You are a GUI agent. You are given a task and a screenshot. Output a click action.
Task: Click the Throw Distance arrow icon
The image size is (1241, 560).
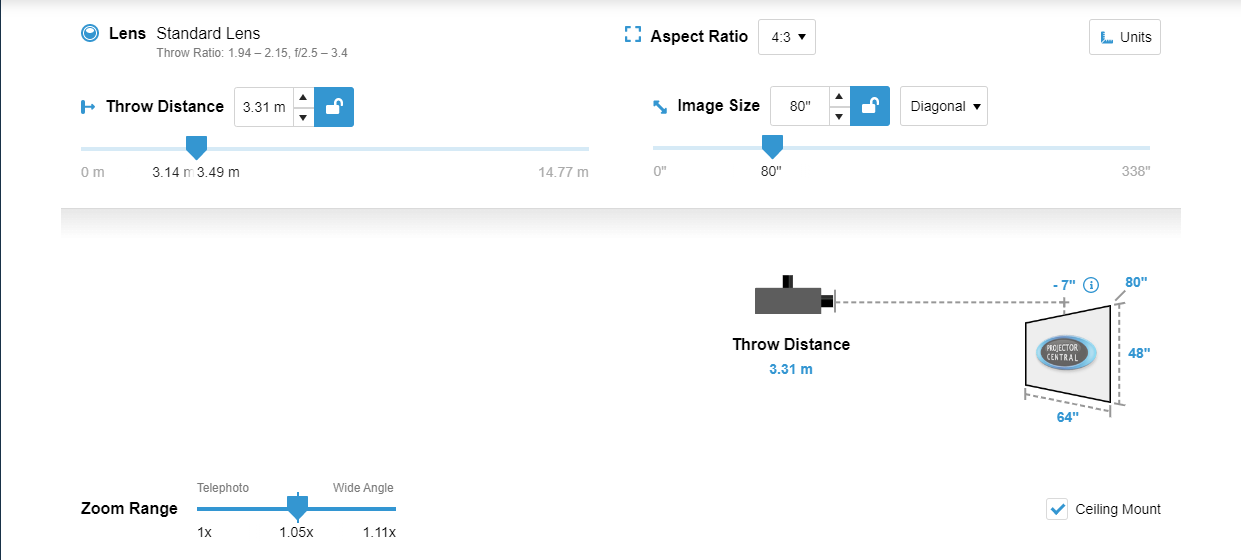tap(87, 107)
